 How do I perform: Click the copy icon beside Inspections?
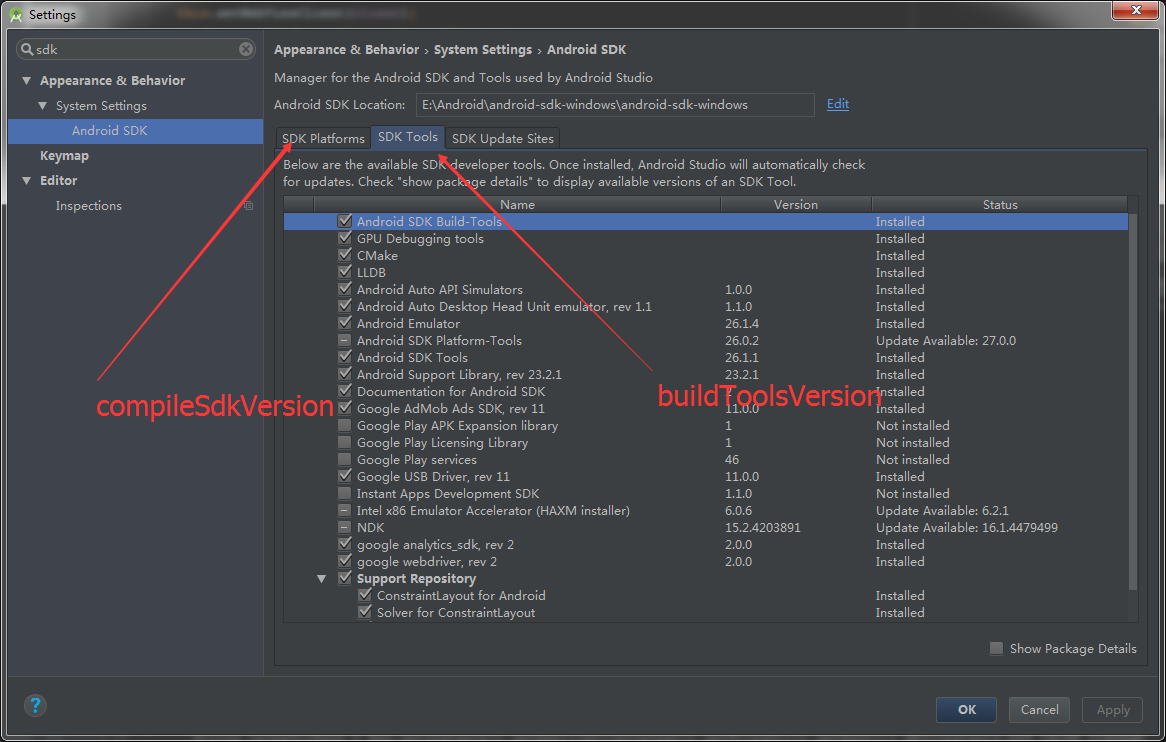[249, 206]
